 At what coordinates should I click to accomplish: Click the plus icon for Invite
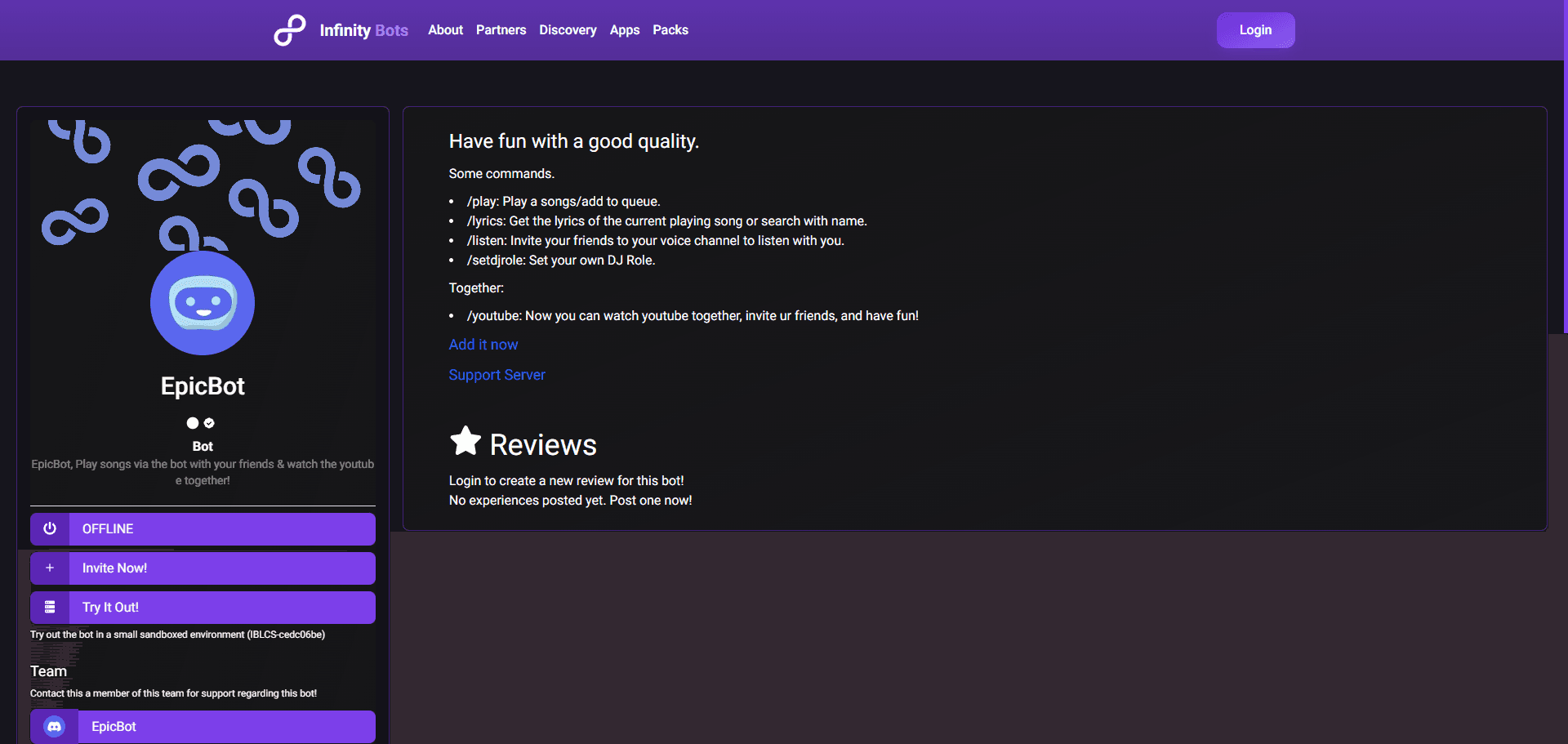50,568
